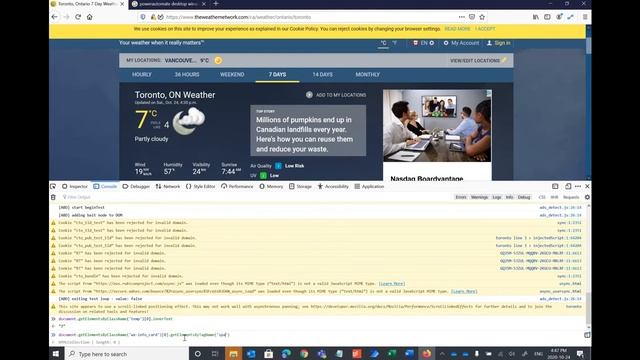Screen dimensions: 640x360
Task: Switch to the Accessibility devtools panel
Action: point(333,187)
